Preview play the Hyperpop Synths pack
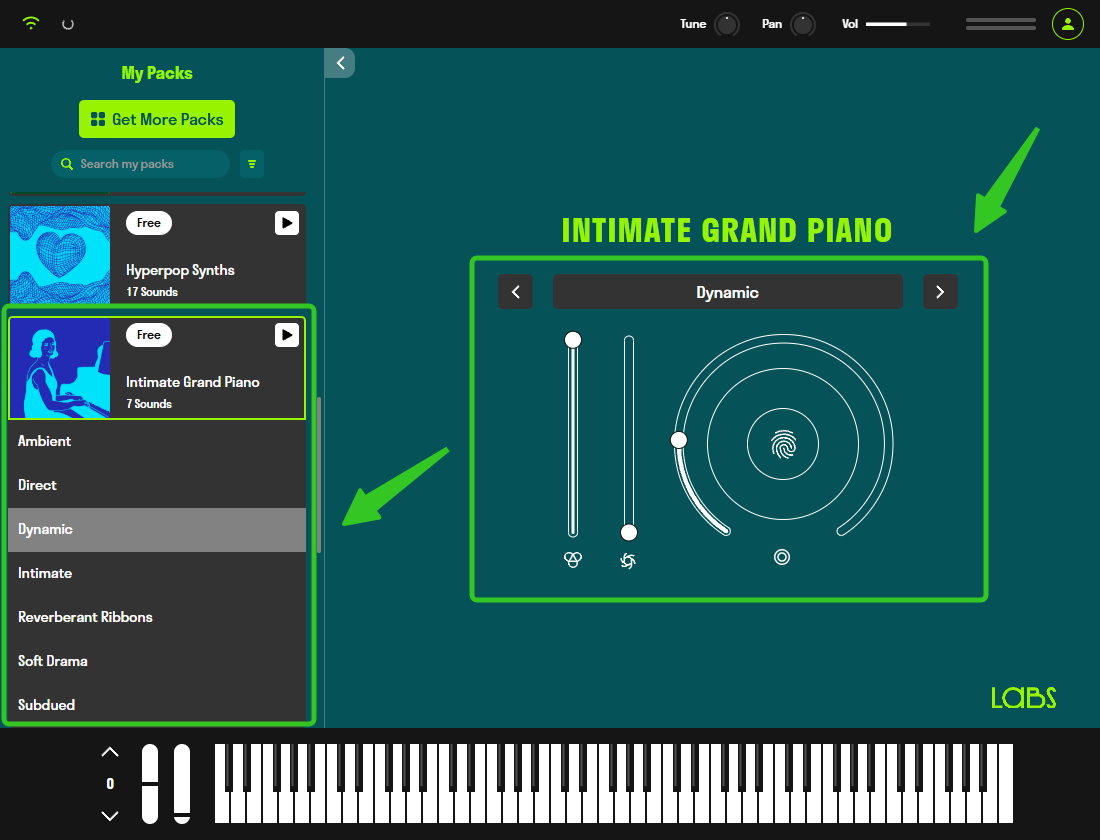1100x840 pixels. tap(286, 223)
